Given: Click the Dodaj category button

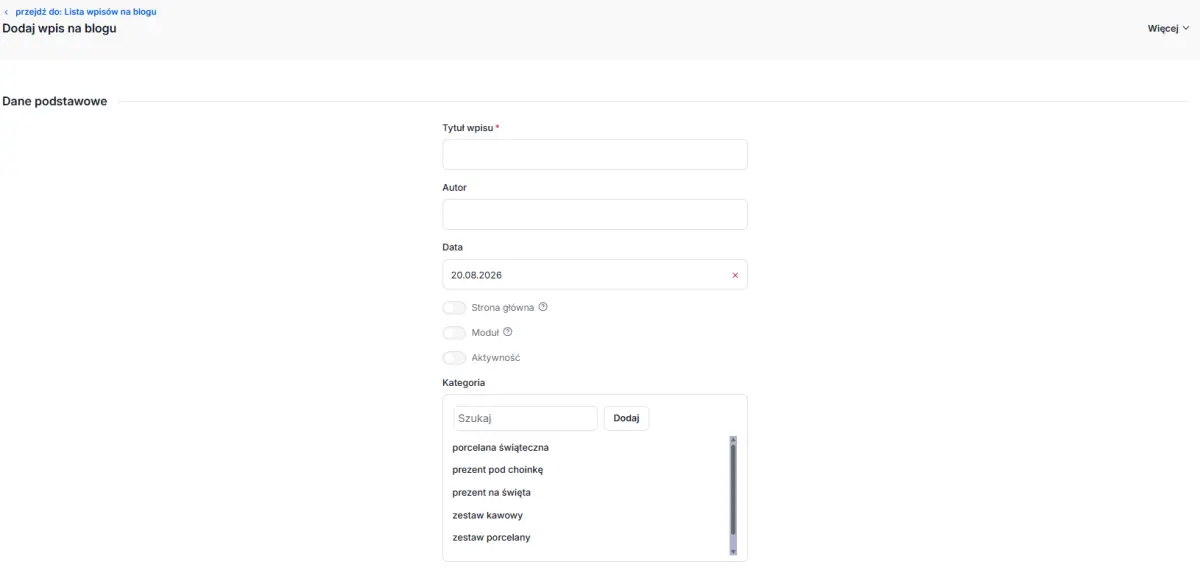Looking at the screenshot, I should (x=626, y=418).
